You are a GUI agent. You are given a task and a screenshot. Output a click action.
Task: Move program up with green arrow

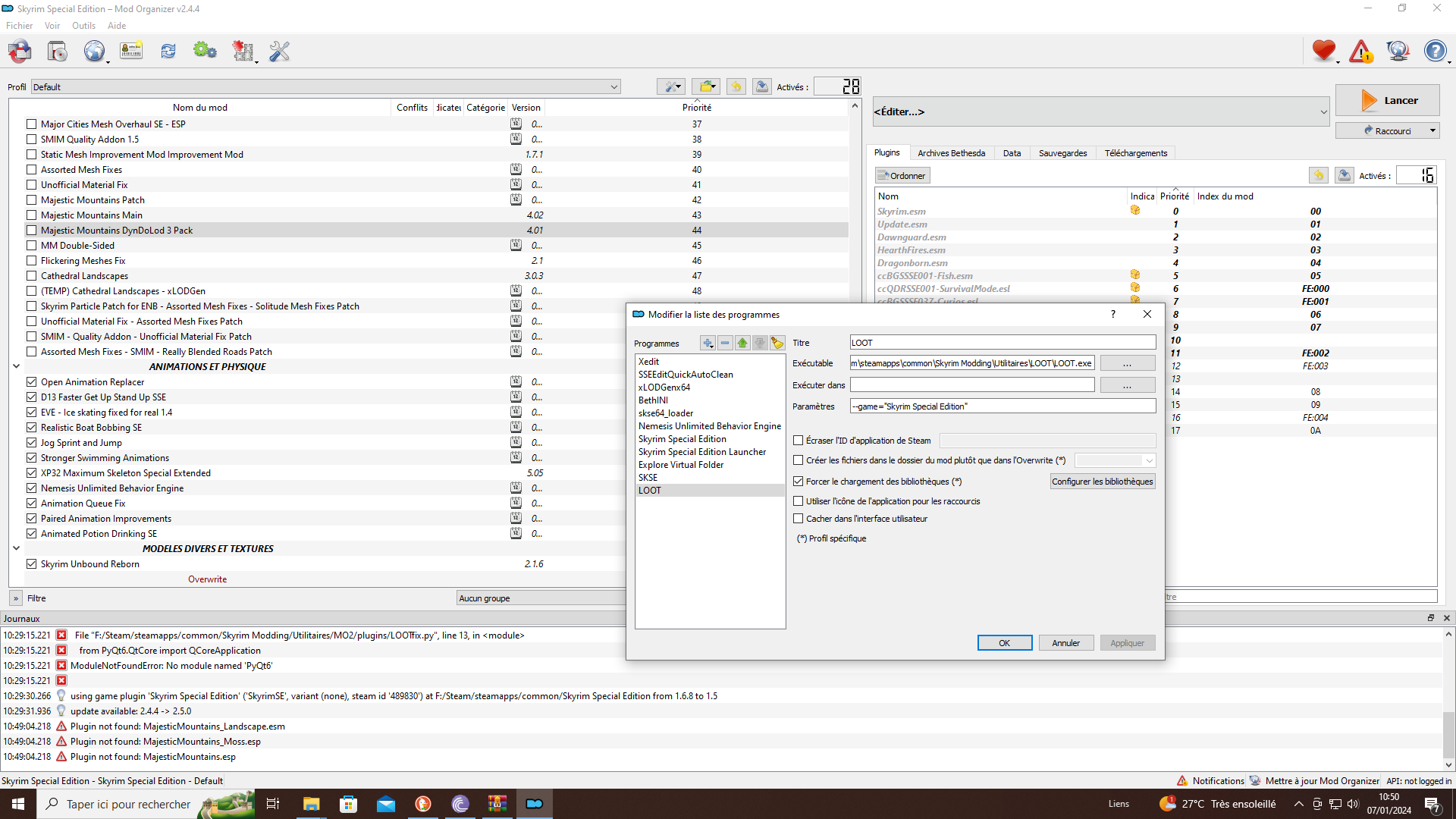click(x=742, y=344)
